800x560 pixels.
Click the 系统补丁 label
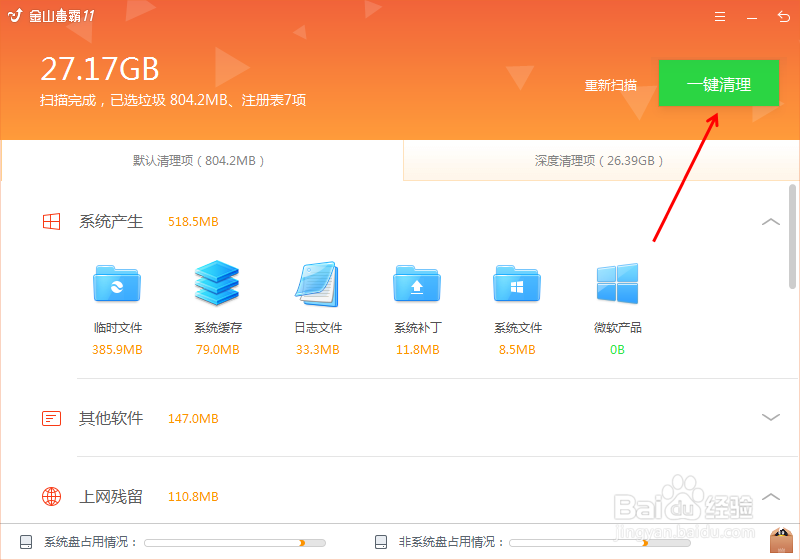coord(418,327)
